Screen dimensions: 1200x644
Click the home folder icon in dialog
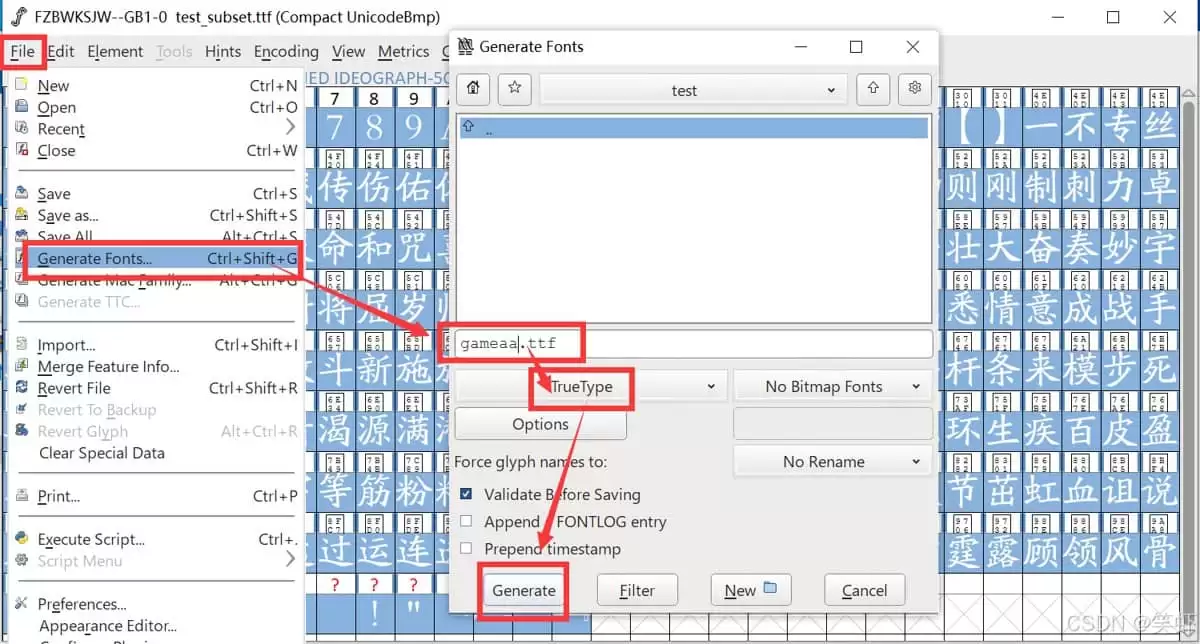point(473,89)
